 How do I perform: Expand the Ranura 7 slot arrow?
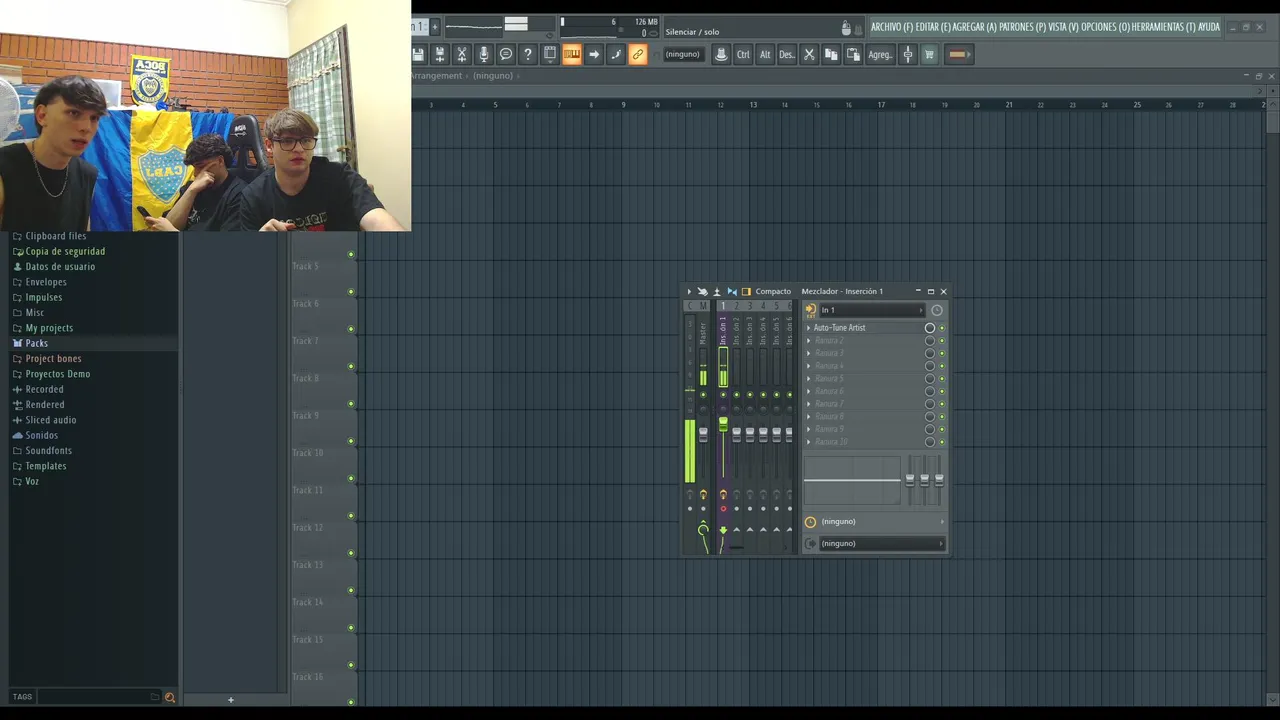tap(809, 404)
